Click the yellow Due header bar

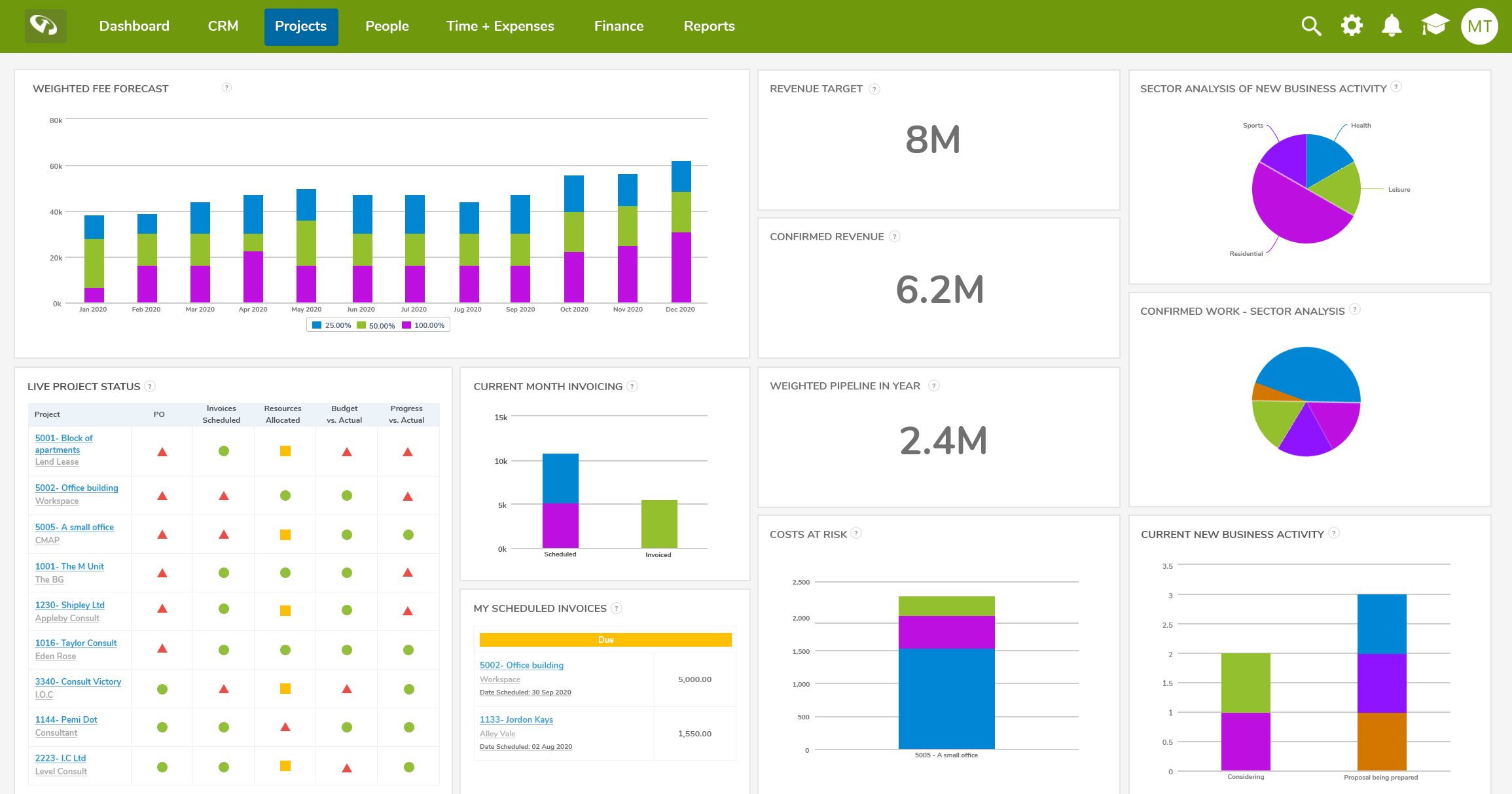(x=605, y=640)
